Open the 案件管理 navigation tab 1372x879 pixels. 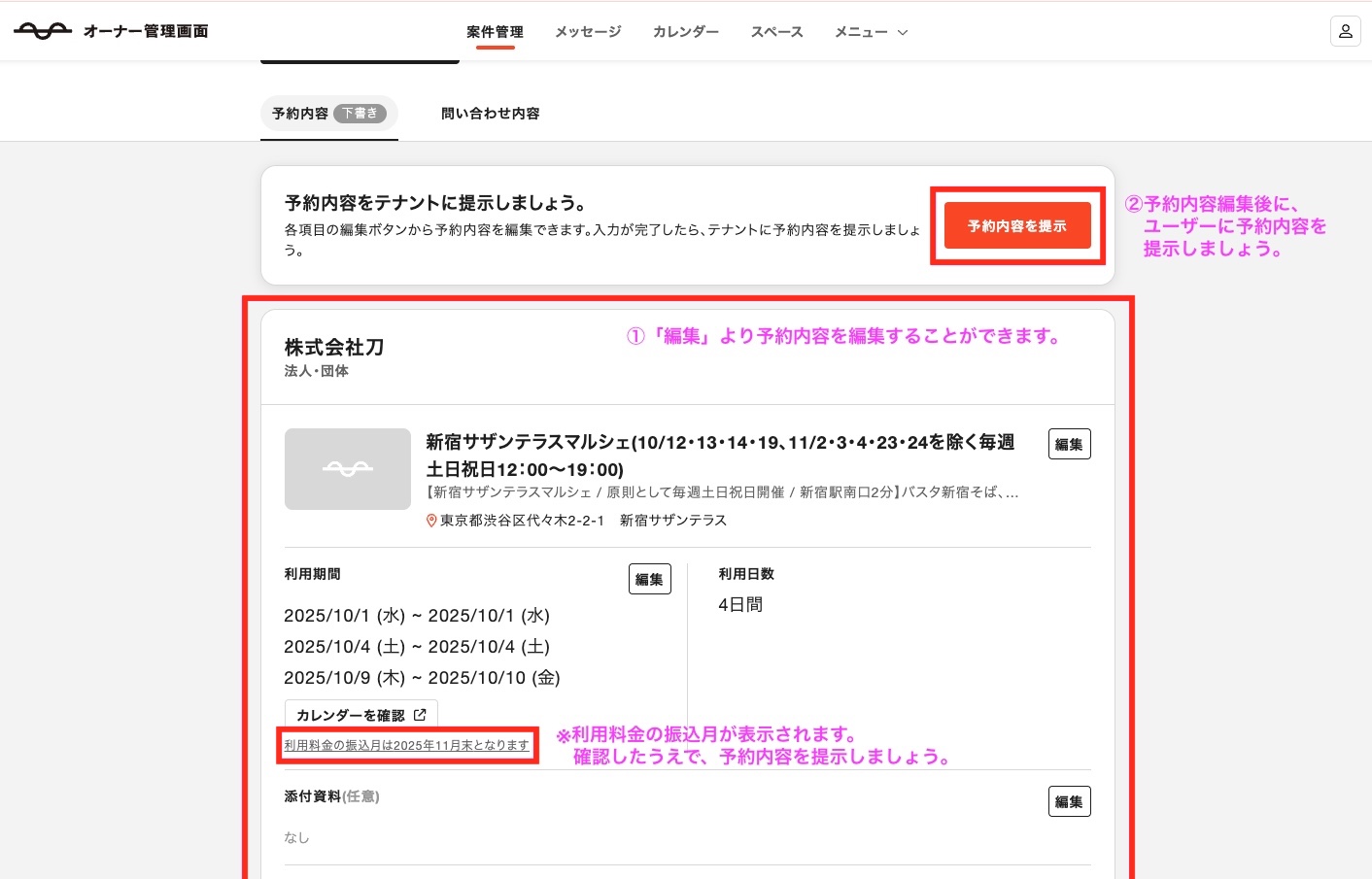pyautogui.click(x=495, y=32)
